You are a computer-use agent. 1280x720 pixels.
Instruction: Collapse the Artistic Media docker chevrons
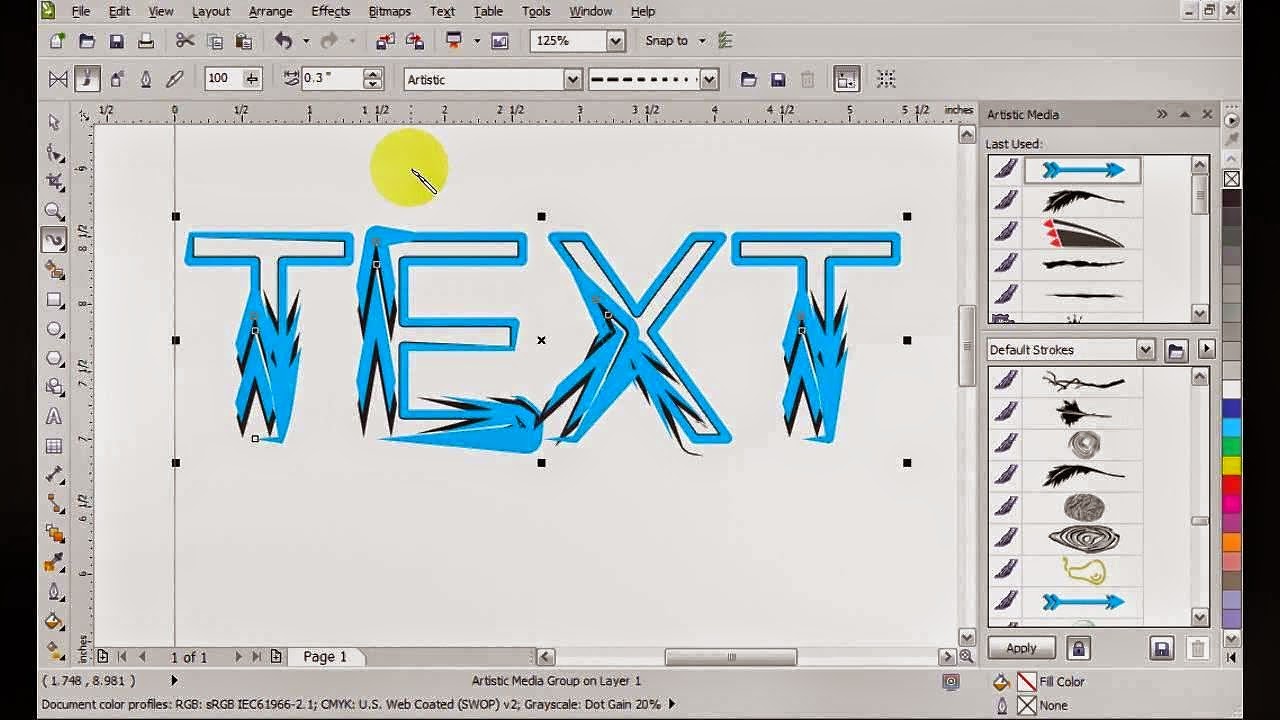point(1162,114)
